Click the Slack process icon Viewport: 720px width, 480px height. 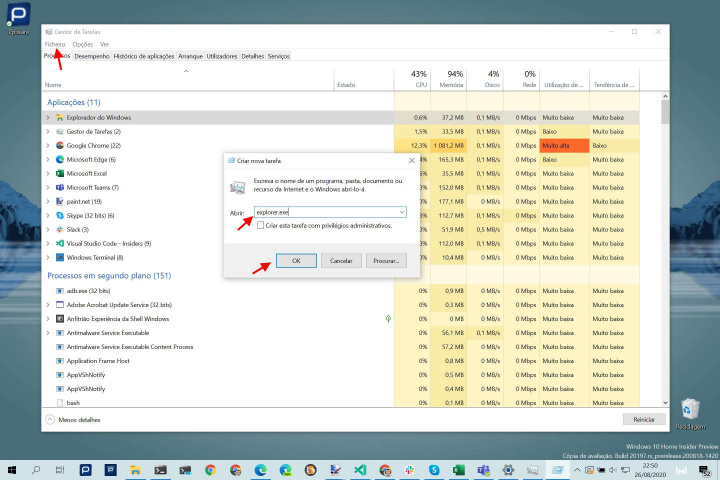[x=59, y=229]
